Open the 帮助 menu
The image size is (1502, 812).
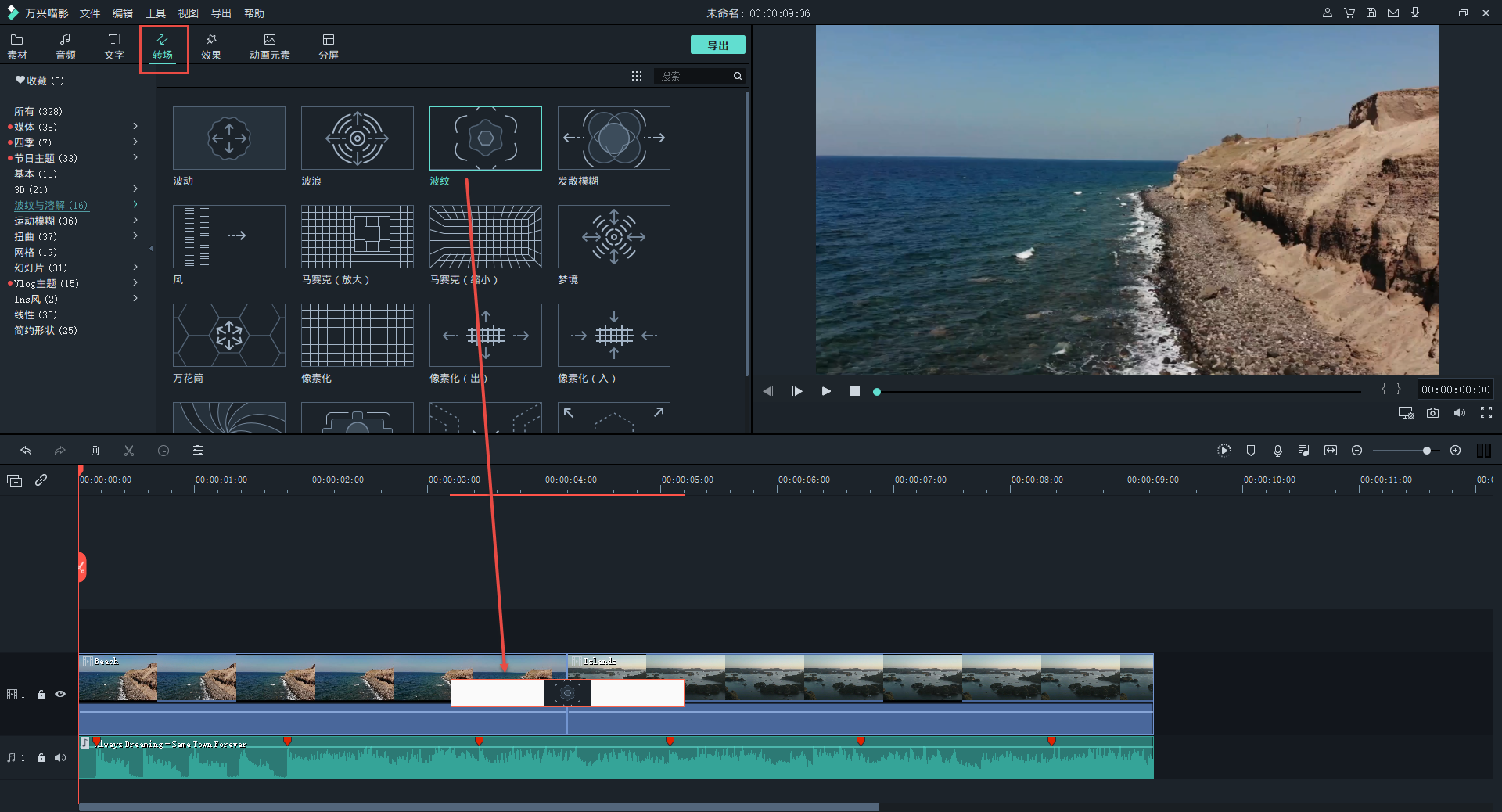[x=254, y=13]
